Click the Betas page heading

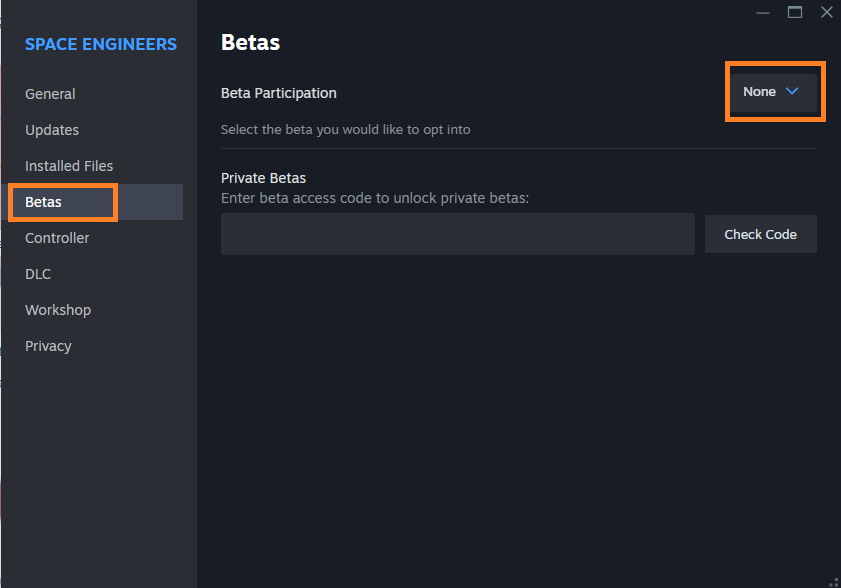tap(250, 43)
